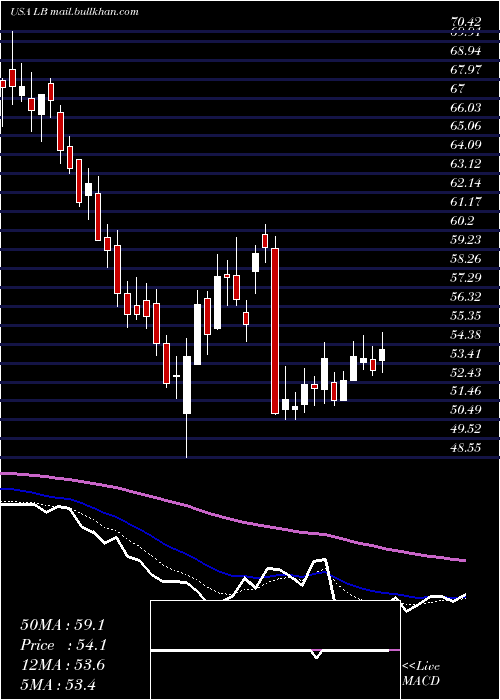The height and width of the screenshot is (700, 500).
Task: Click the USA LB mail.bullkhan.com chart title
Action: tap(74, 12)
